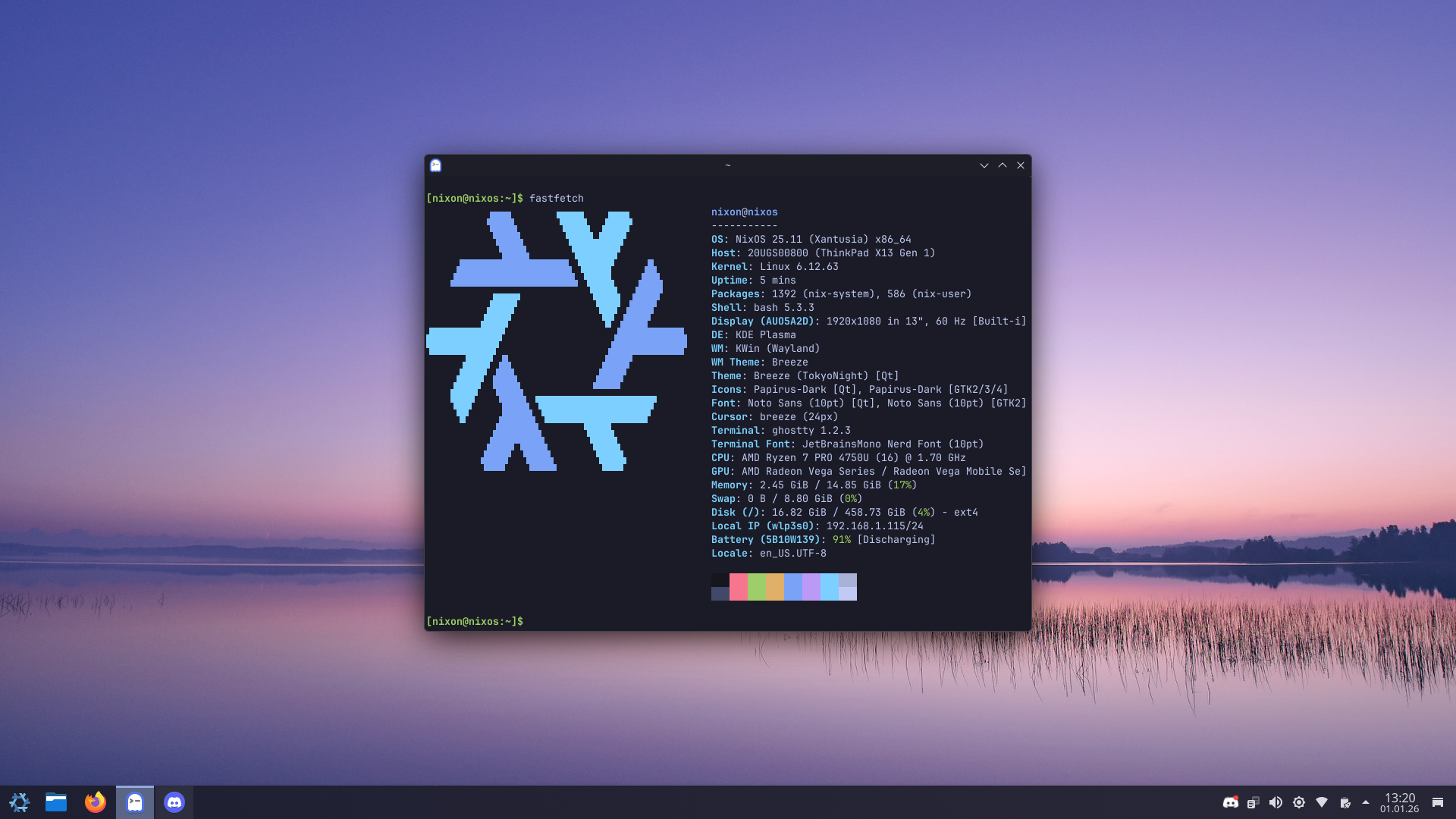This screenshot has height=819, width=1456.
Task: Minimize terminal with down chevron button
Action: coord(984,165)
